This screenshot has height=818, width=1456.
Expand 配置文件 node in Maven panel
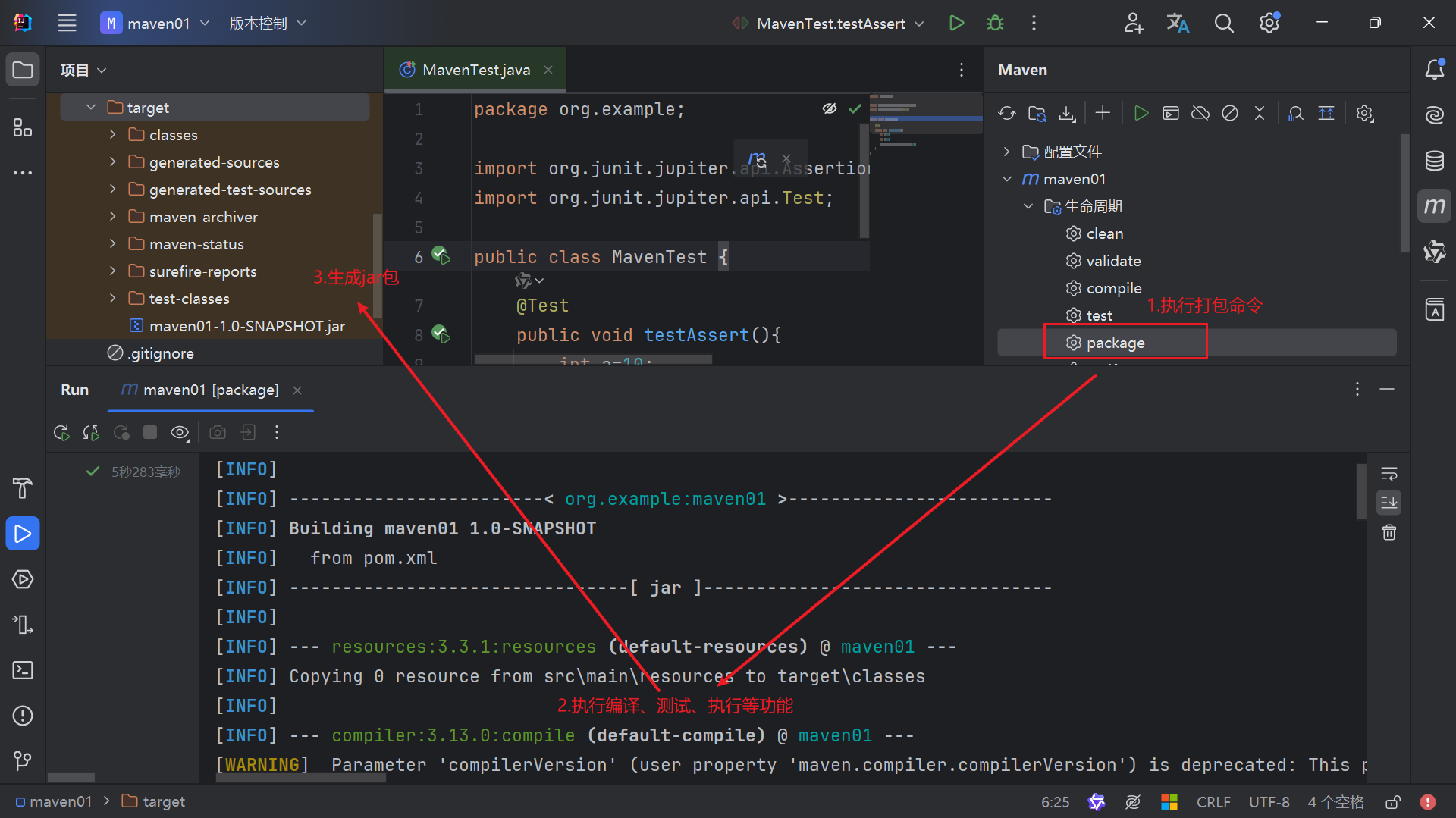coord(1006,152)
